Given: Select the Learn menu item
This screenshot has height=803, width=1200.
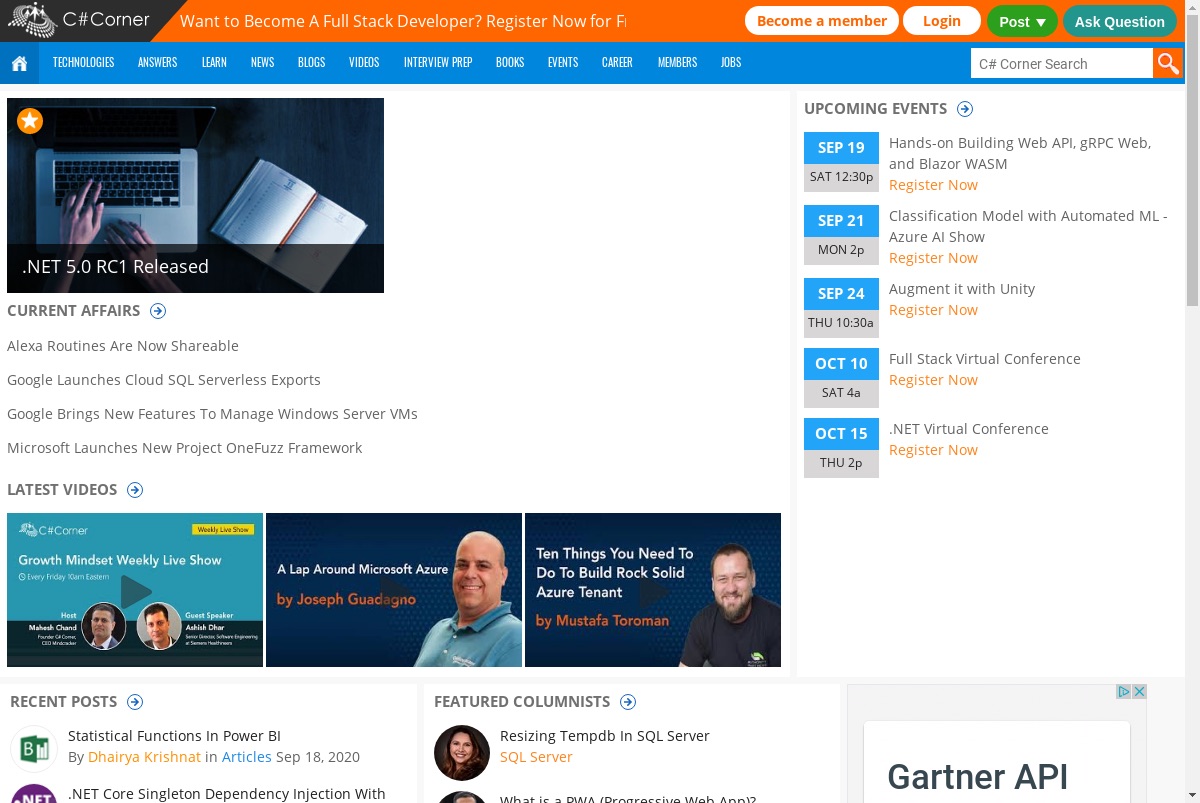Looking at the screenshot, I should coord(214,62).
